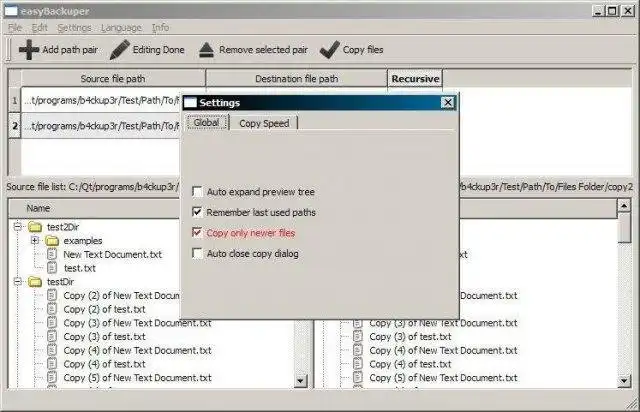Click the Remove selected pair label
This screenshot has width=640, height=412.
263,50
